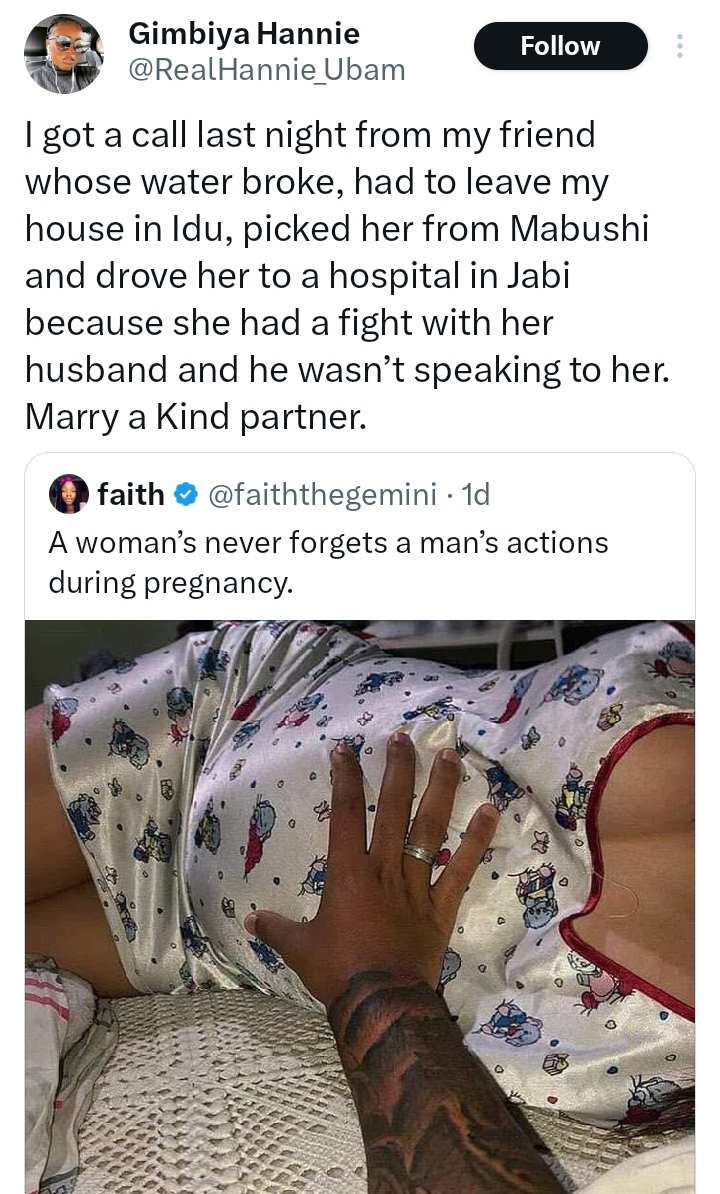This screenshot has height=1194, width=720.
Task: Open the quoted tweet text about pregnancy
Action: click(328, 561)
